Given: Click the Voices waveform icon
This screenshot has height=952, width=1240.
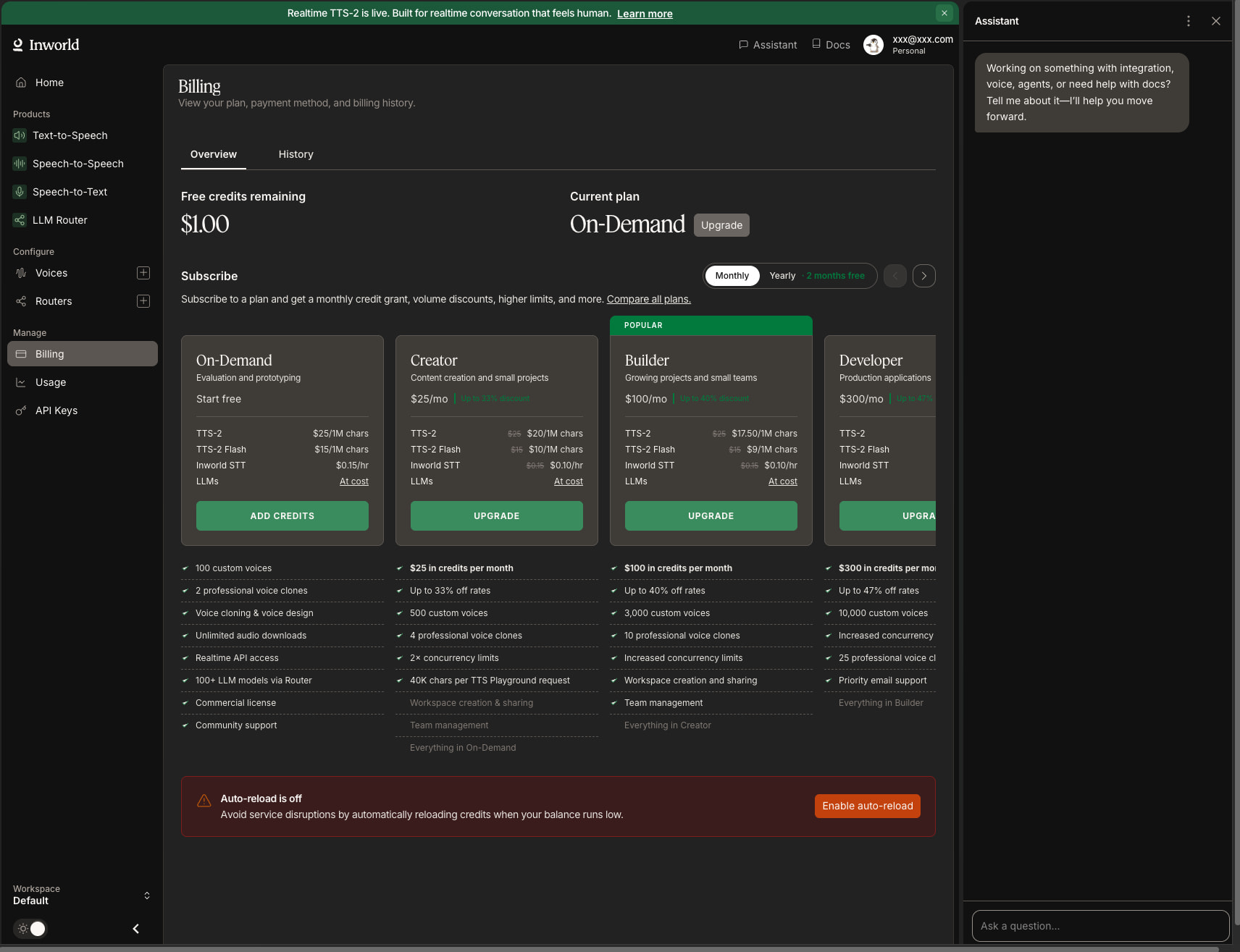Looking at the screenshot, I should [x=21, y=273].
